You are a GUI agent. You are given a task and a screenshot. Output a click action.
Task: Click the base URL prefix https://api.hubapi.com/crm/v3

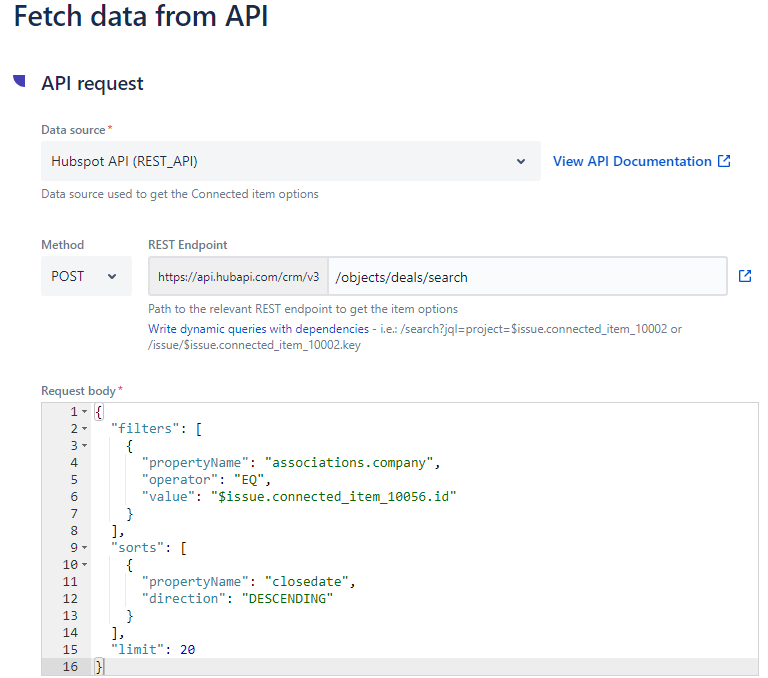click(x=238, y=276)
